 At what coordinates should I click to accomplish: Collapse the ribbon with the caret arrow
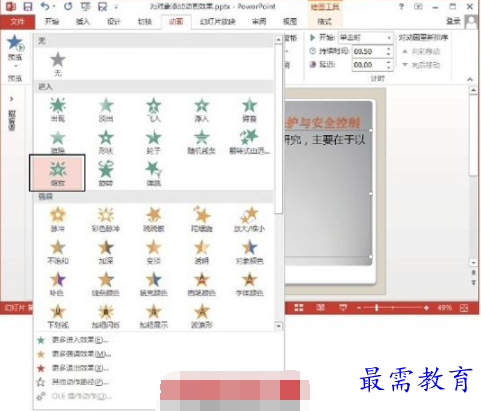470,79
